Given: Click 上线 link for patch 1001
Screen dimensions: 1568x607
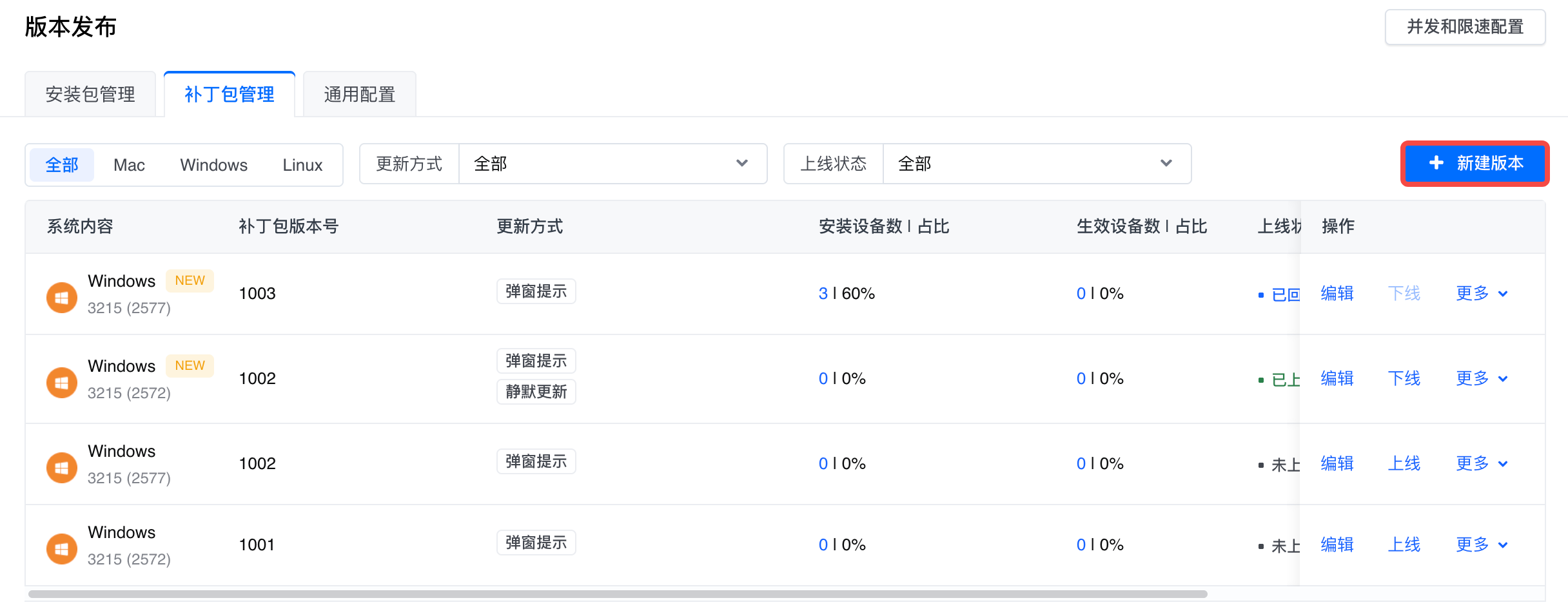Looking at the screenshot, I should (x=1404, y=545).
